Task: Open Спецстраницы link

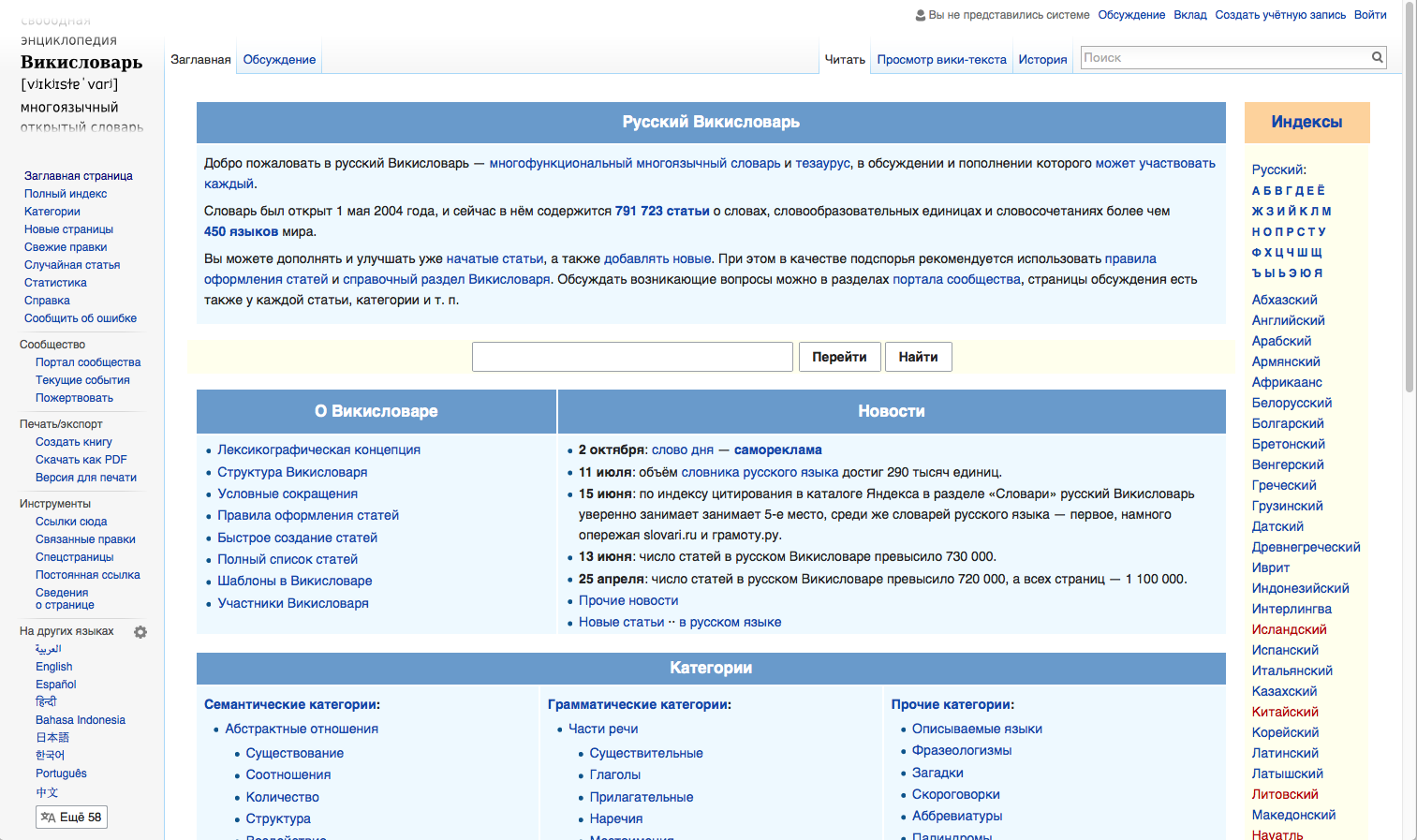Action: tap(75, 557)
